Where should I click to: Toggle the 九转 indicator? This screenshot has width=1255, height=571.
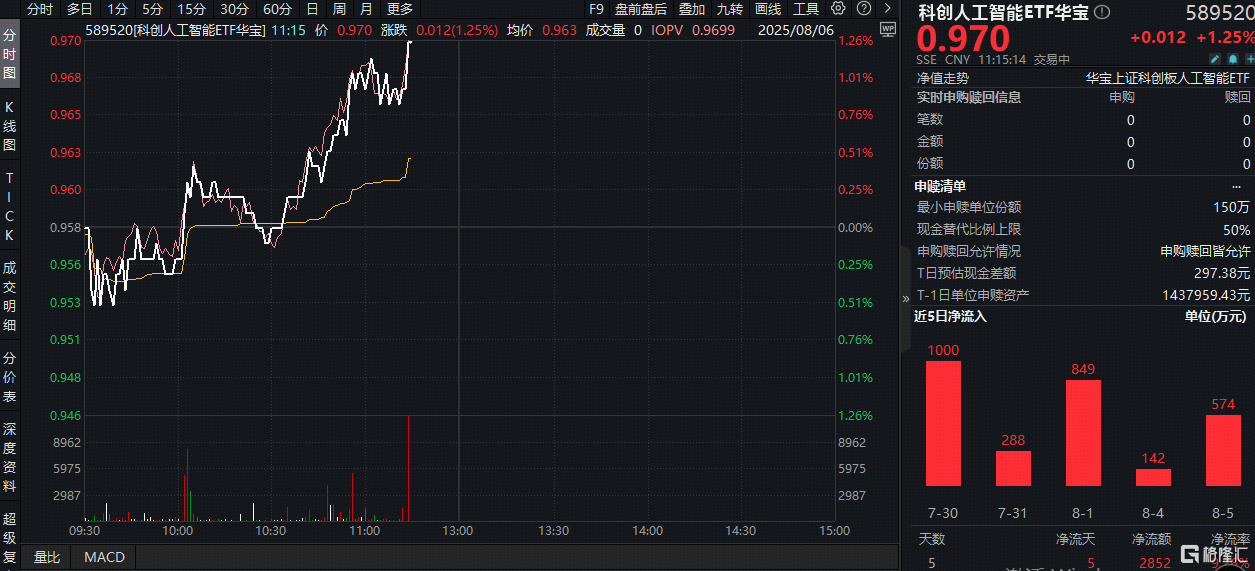pyautogui.click(x=730, y=9)
